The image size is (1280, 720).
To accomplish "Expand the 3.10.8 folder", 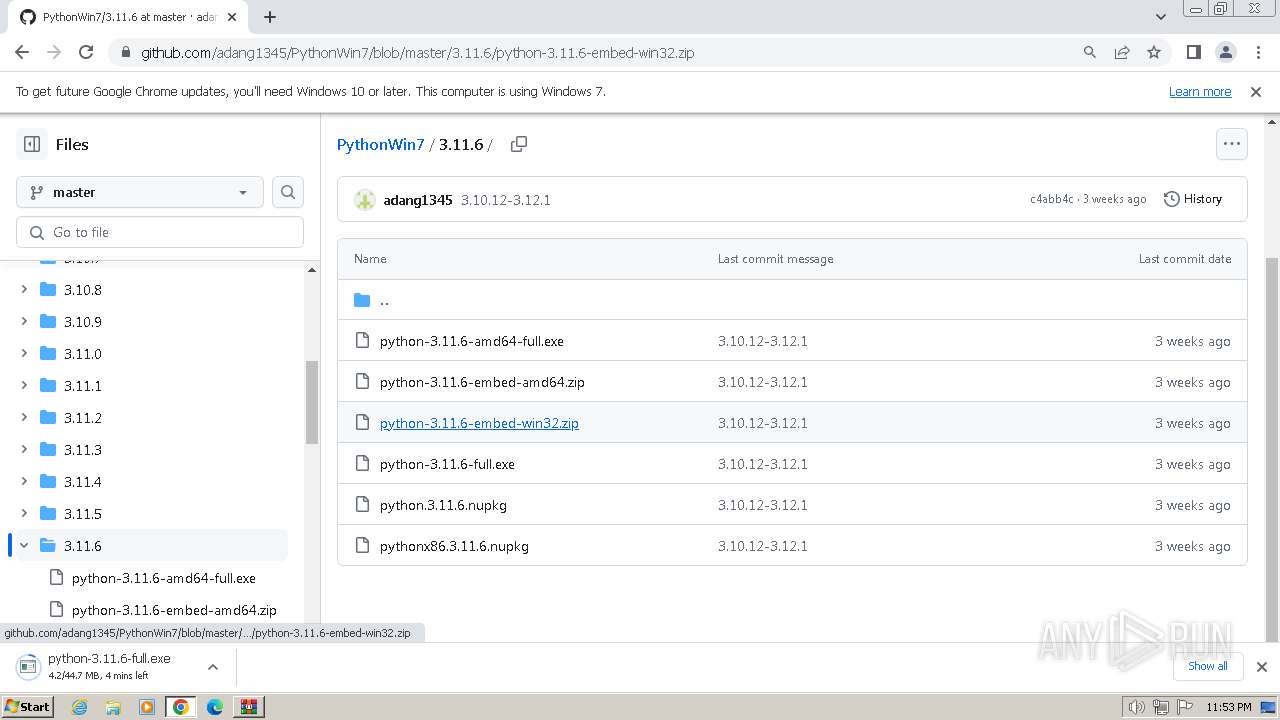I will point(24,290).
